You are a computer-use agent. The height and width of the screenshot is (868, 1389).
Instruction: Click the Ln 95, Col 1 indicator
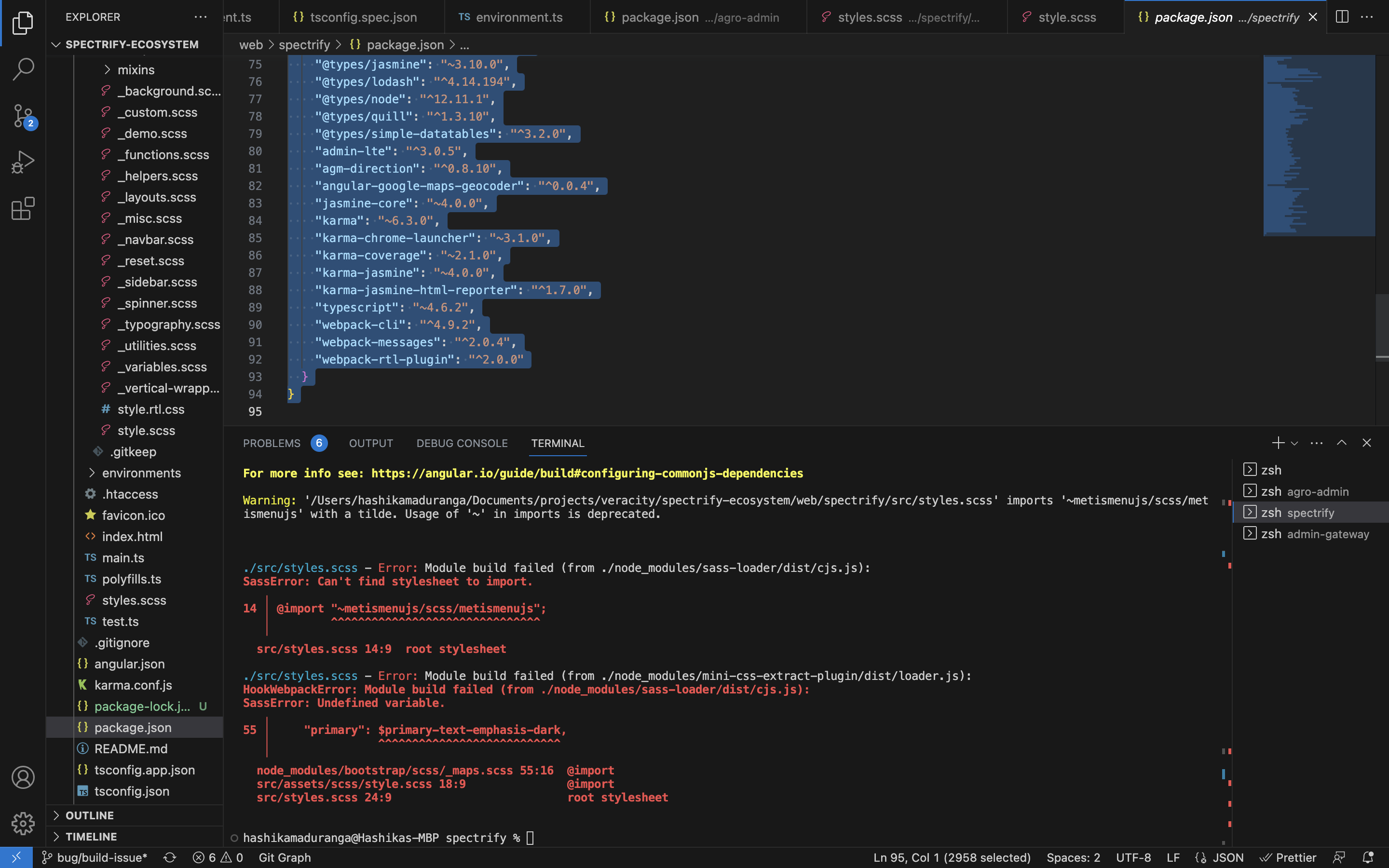(x=951, y=857)
